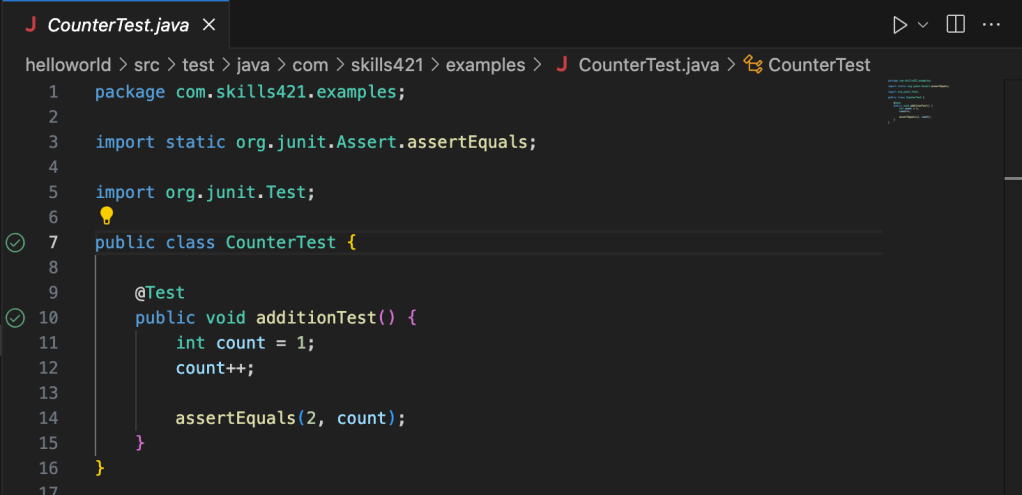
Task: Click the passed test icon beside CounterTest class
Action: coord(15,242)
